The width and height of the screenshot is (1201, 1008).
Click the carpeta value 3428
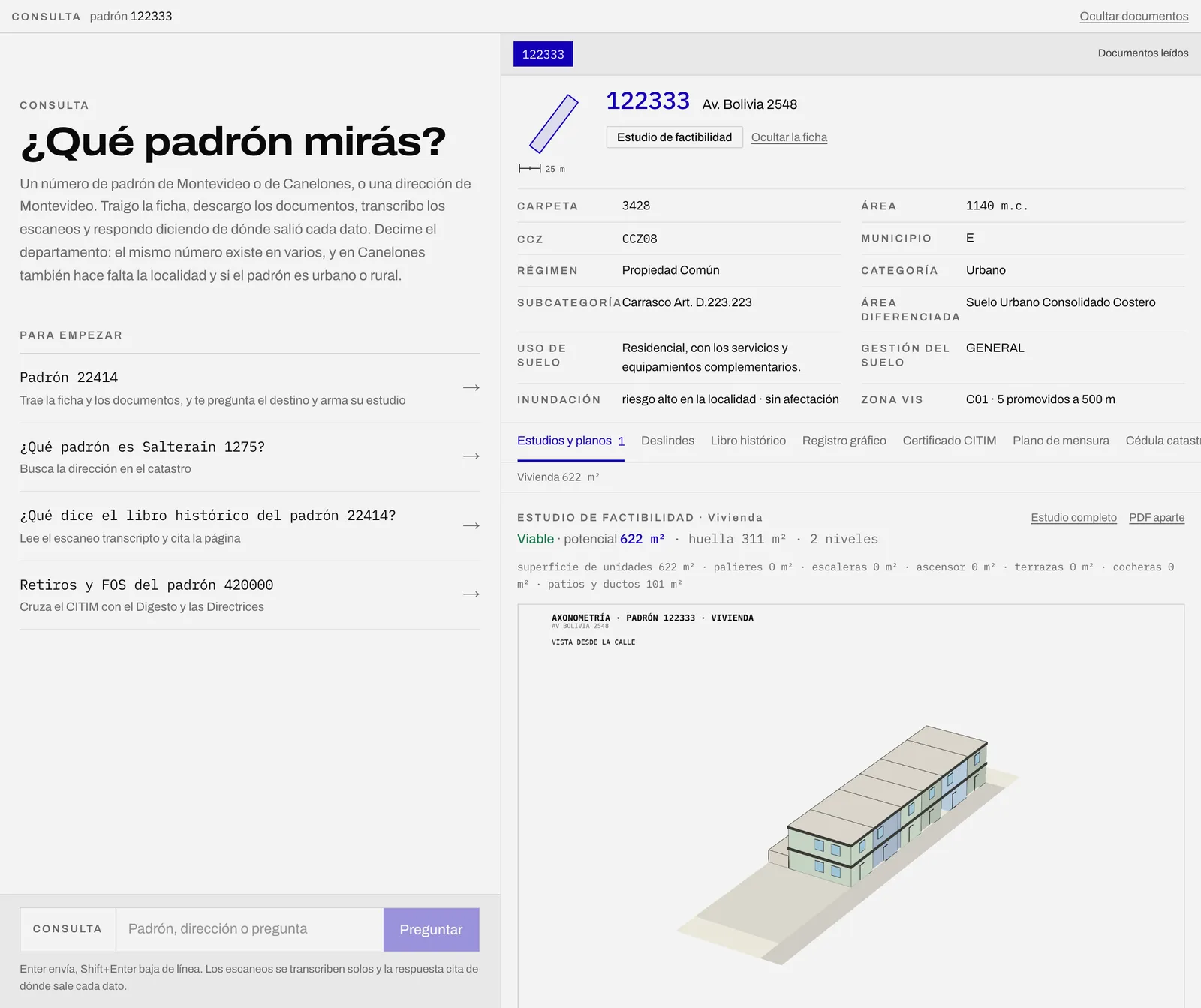tap(636, 206)
